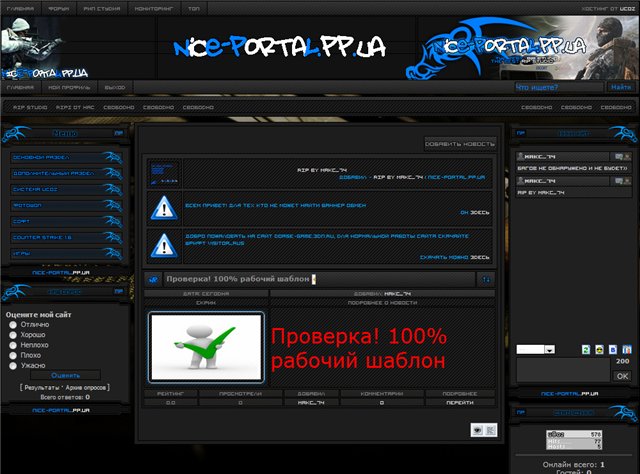Open 'Основной раздел' in the left menu
Screen dimensions: 640x474
click(66, 157)
